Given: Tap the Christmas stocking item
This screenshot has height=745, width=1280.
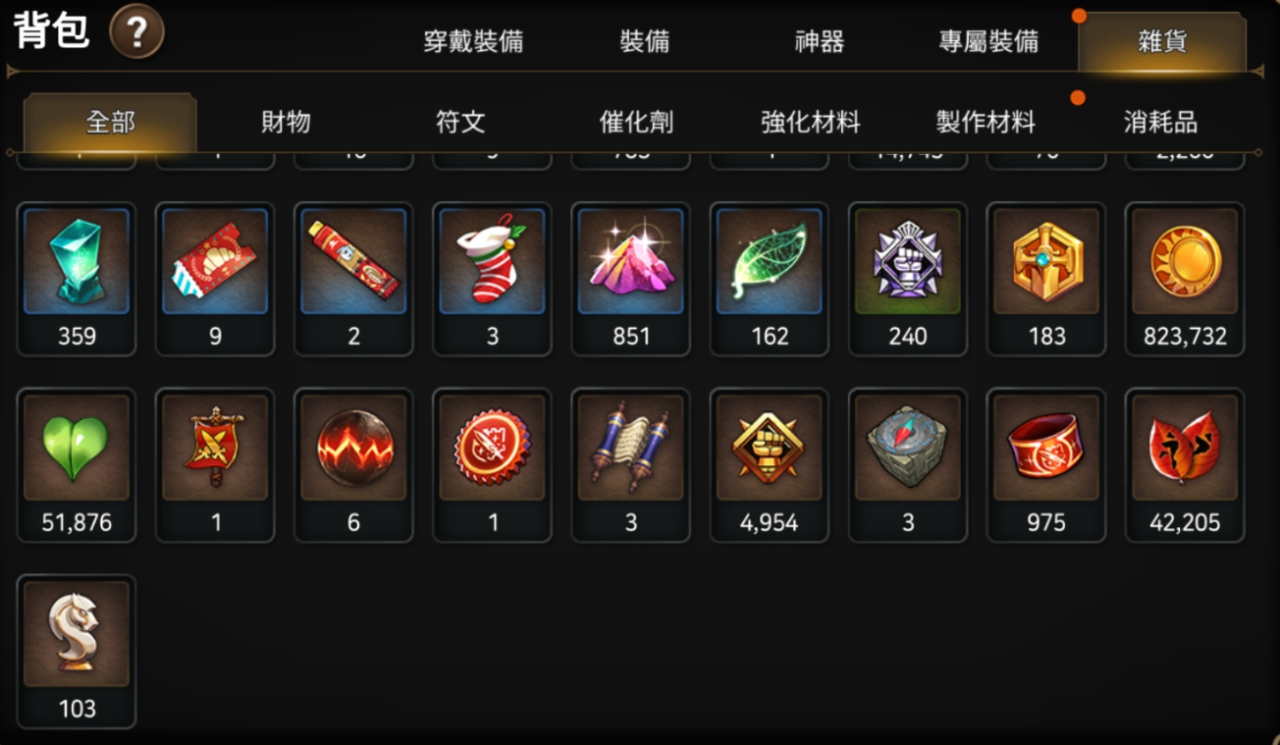Looking at the screenshot, I should [x=492, y=279].
